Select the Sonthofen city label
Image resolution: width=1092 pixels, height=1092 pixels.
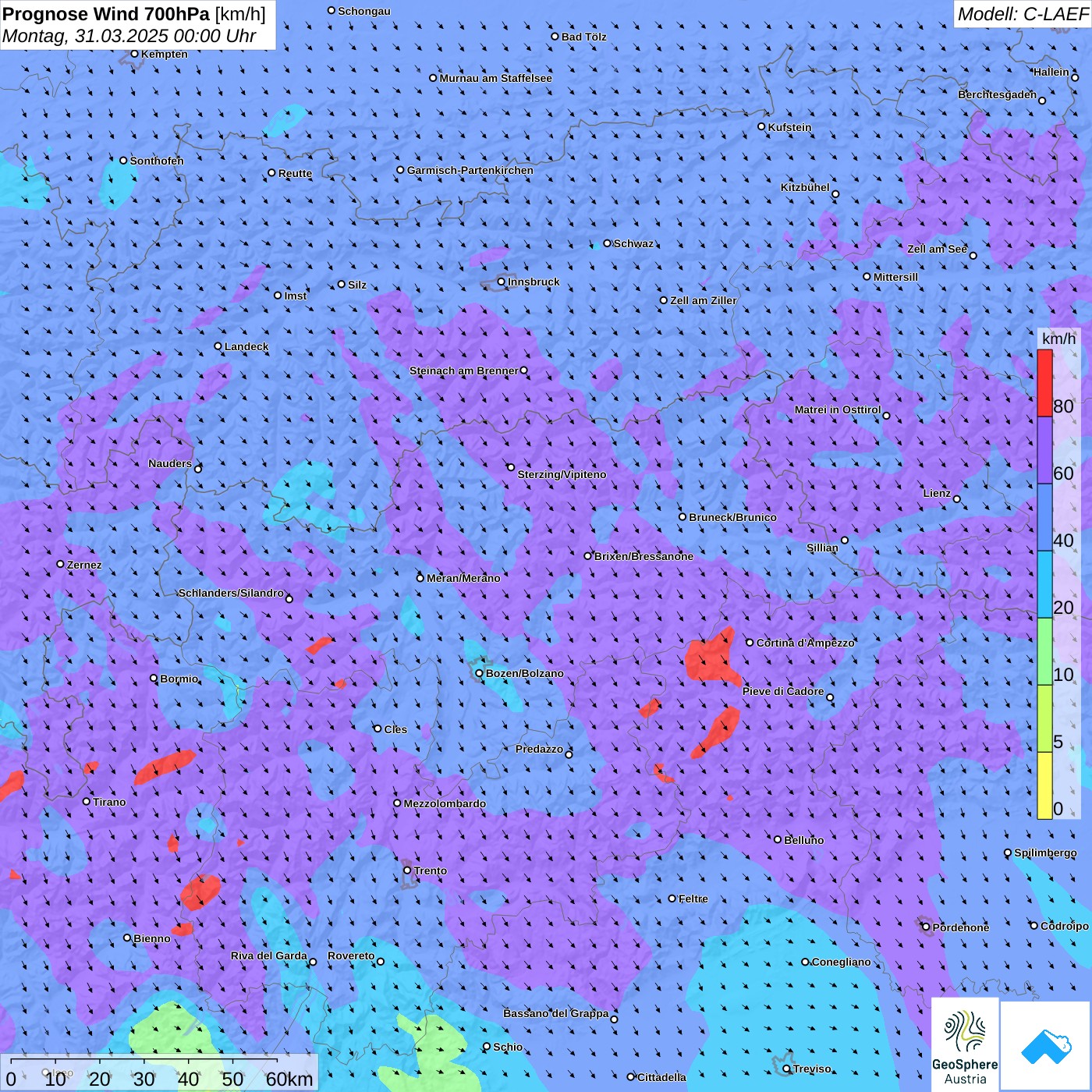(157, 161)
